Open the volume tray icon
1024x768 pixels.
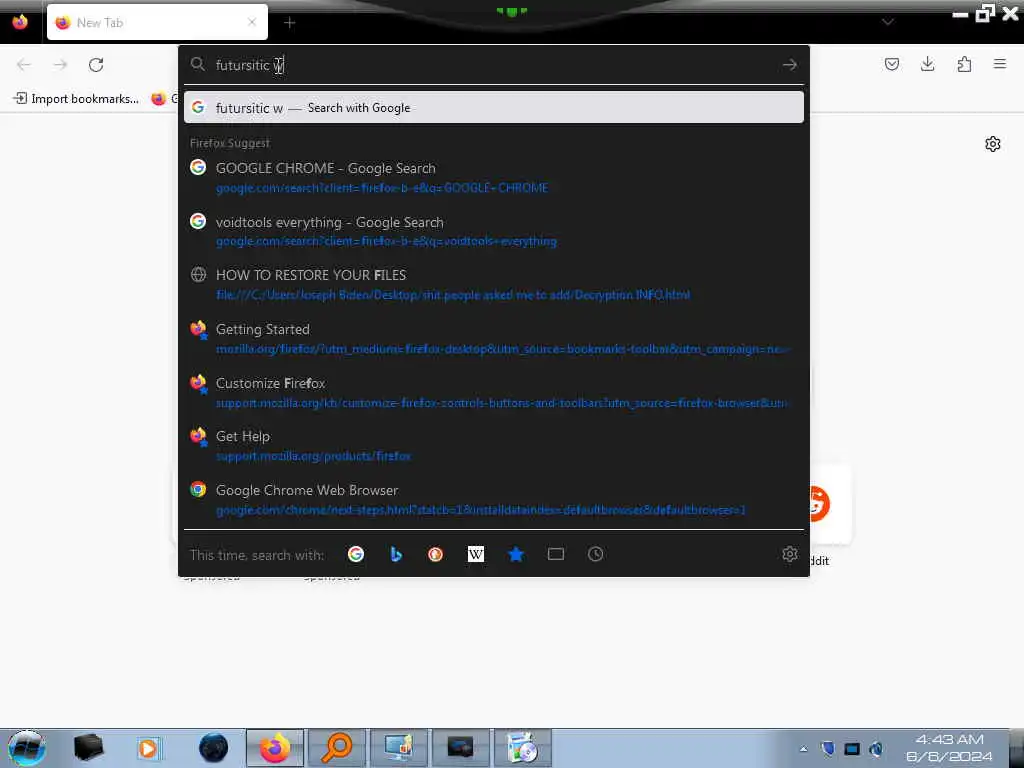[876, 749]
